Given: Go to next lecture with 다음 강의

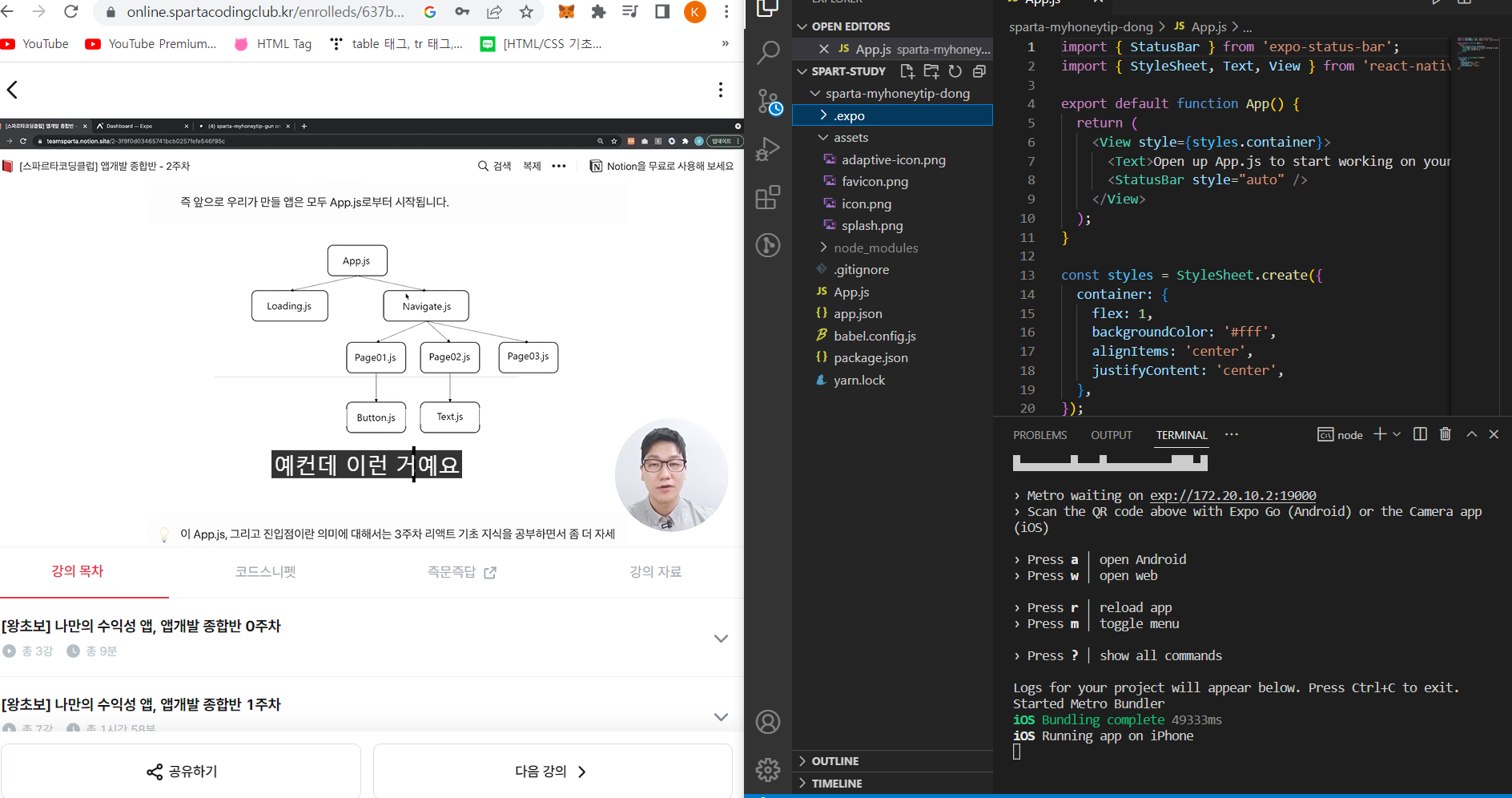Looking at the screenshot, I should coord(553,772).
